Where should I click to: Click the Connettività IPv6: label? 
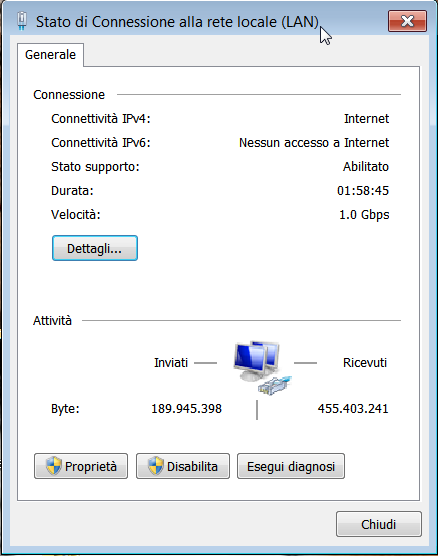pos(101,143)
